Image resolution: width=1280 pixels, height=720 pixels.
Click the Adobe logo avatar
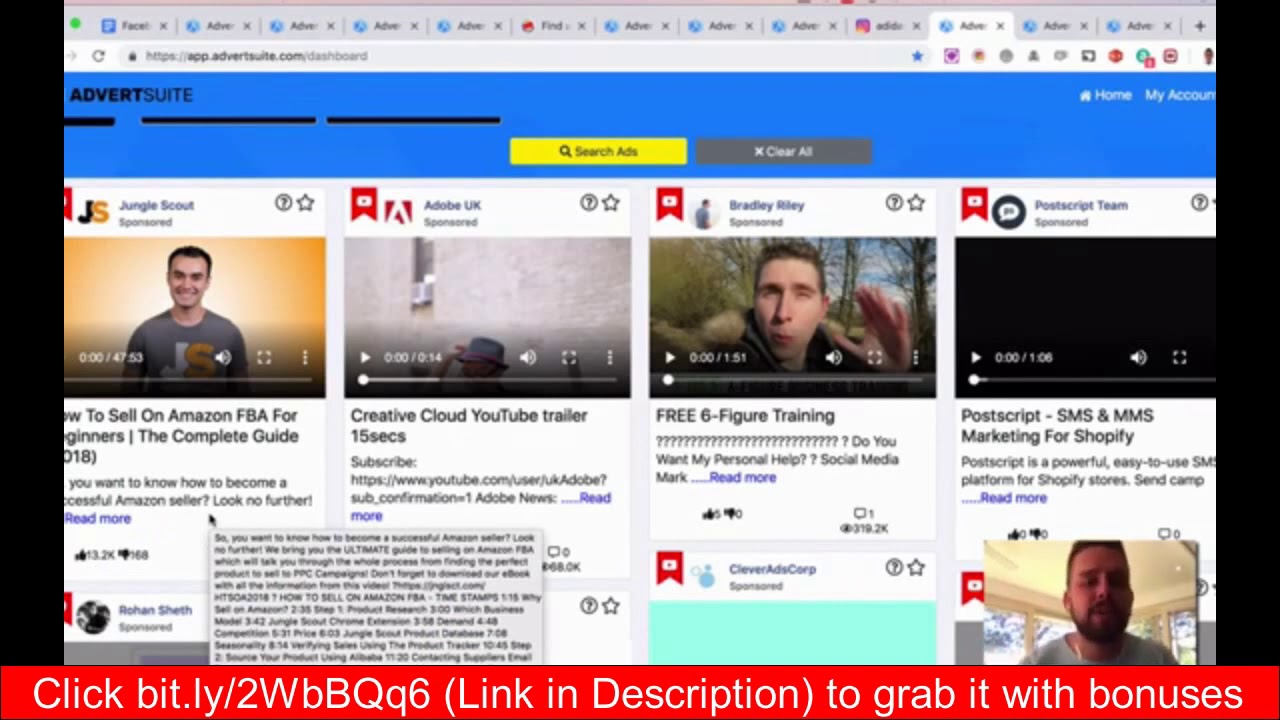[x=399, y=212]
